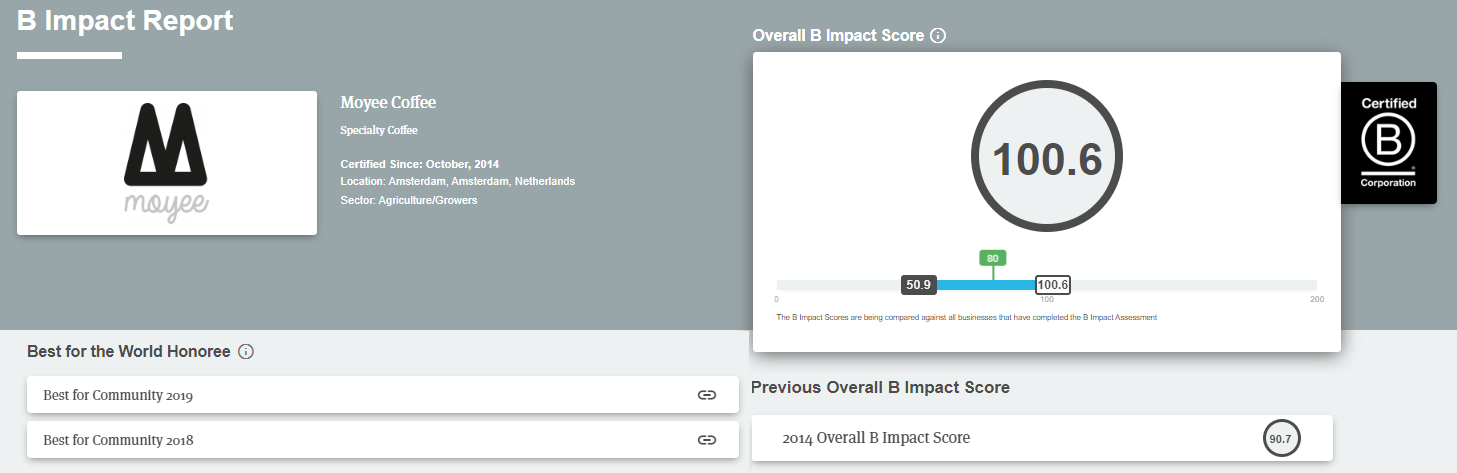Click the 100.6 label on score bar
Viewport: 1457px width, 473px height.
(x=1053, y=285)
